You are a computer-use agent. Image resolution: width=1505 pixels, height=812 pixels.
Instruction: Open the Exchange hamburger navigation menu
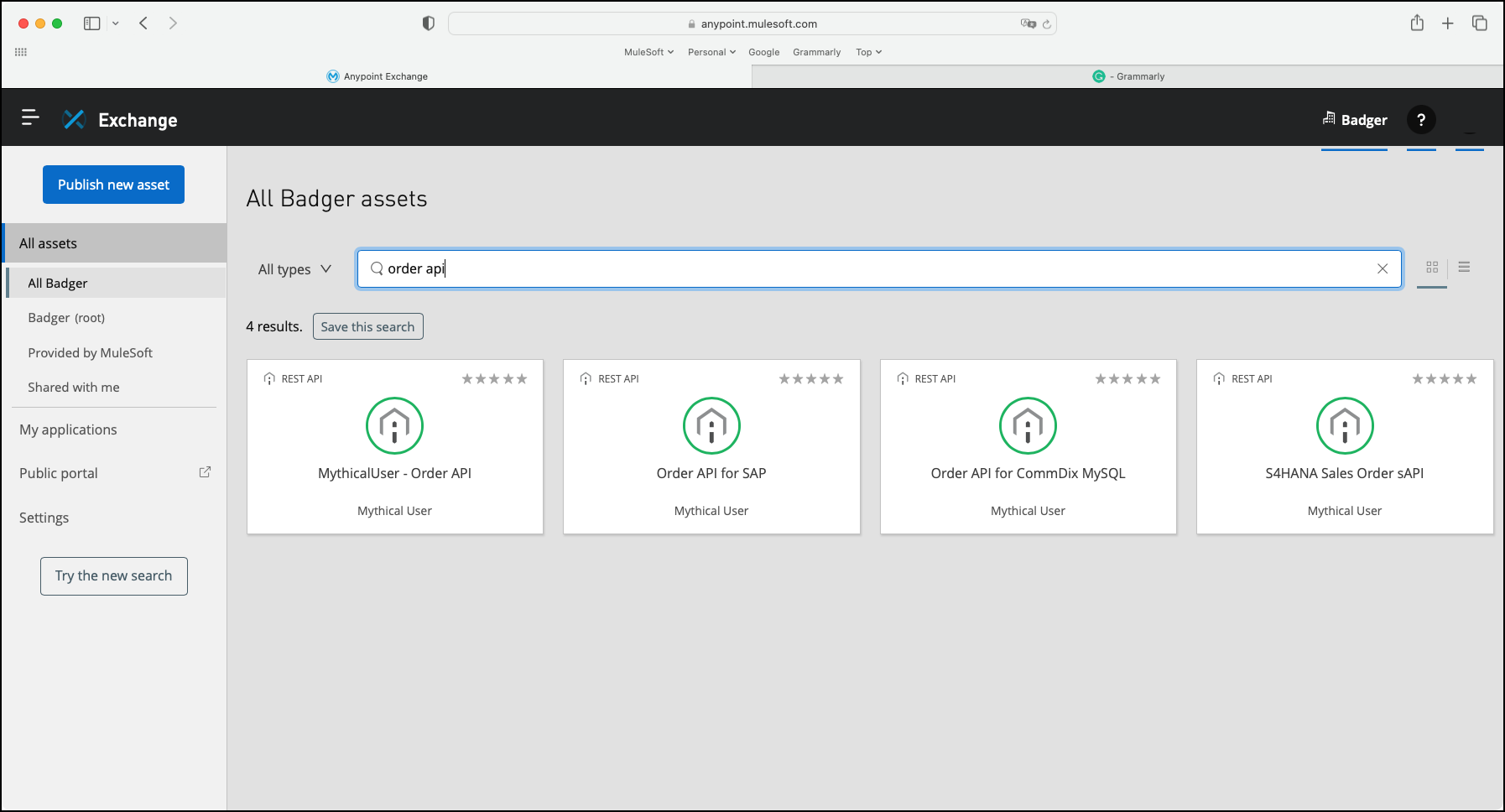(x=30, y=118)
